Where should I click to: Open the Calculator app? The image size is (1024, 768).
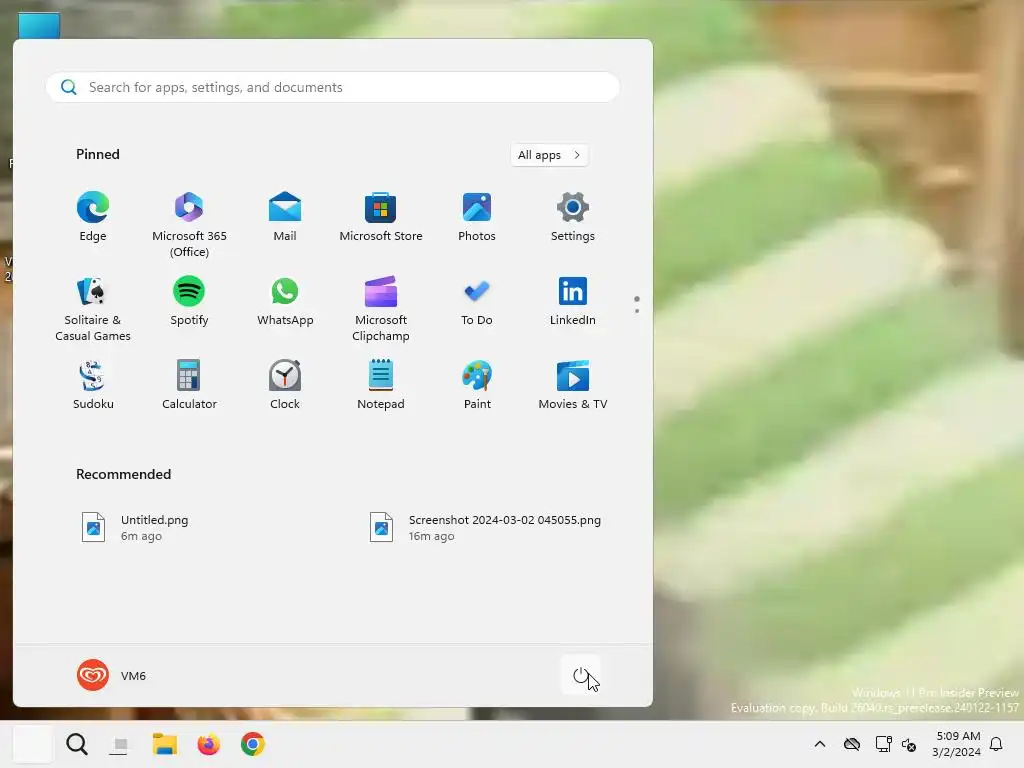tap(189, 385)
